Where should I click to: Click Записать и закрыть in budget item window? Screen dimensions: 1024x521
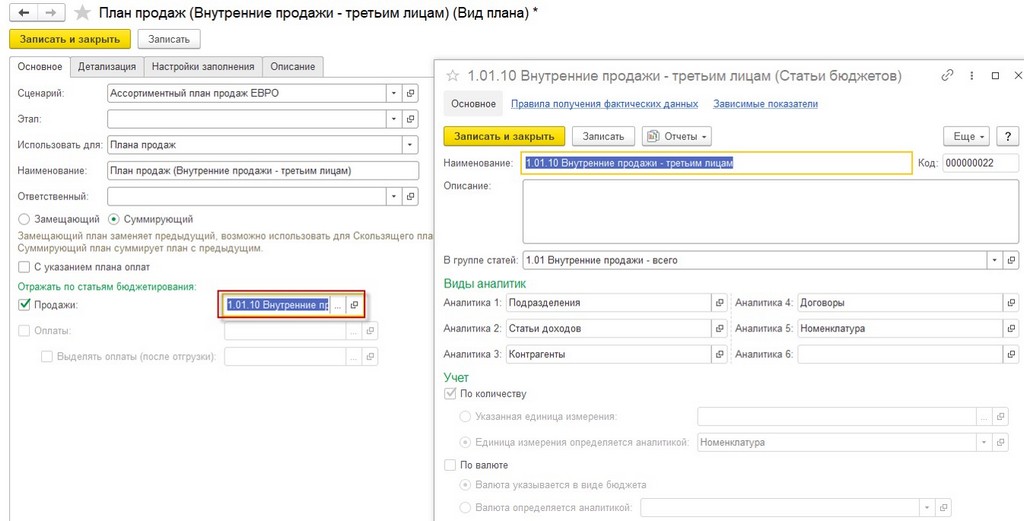(x=504, y=136)
